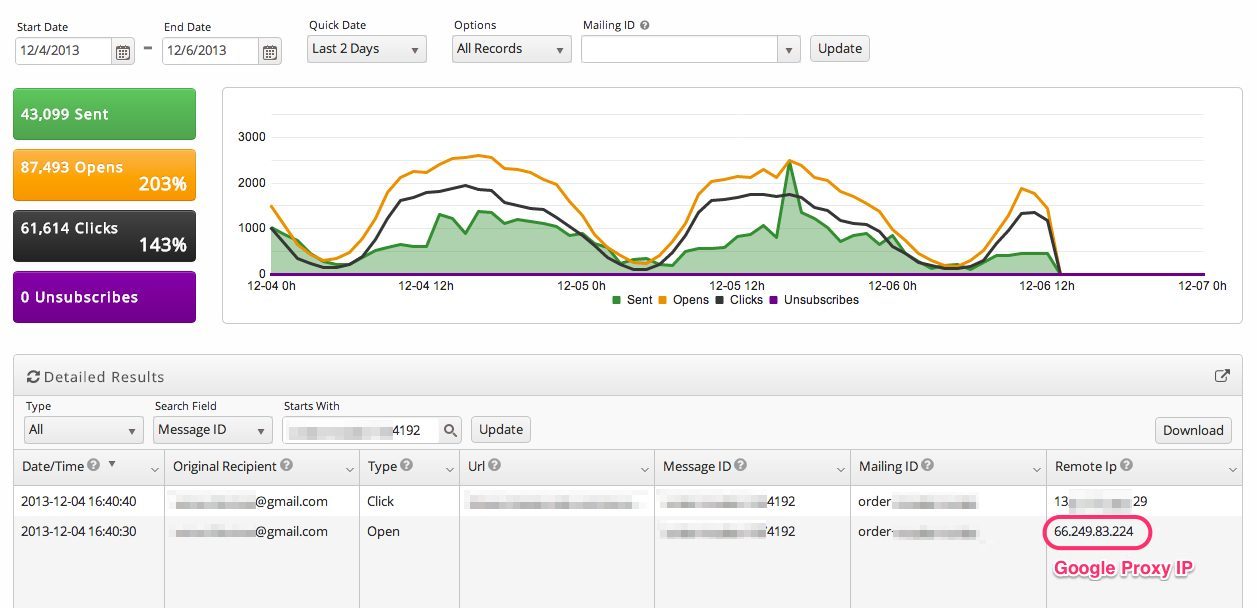Refresh Detailed Results with the reload icon
The image size is (1257, 608).
click(33, 377)
